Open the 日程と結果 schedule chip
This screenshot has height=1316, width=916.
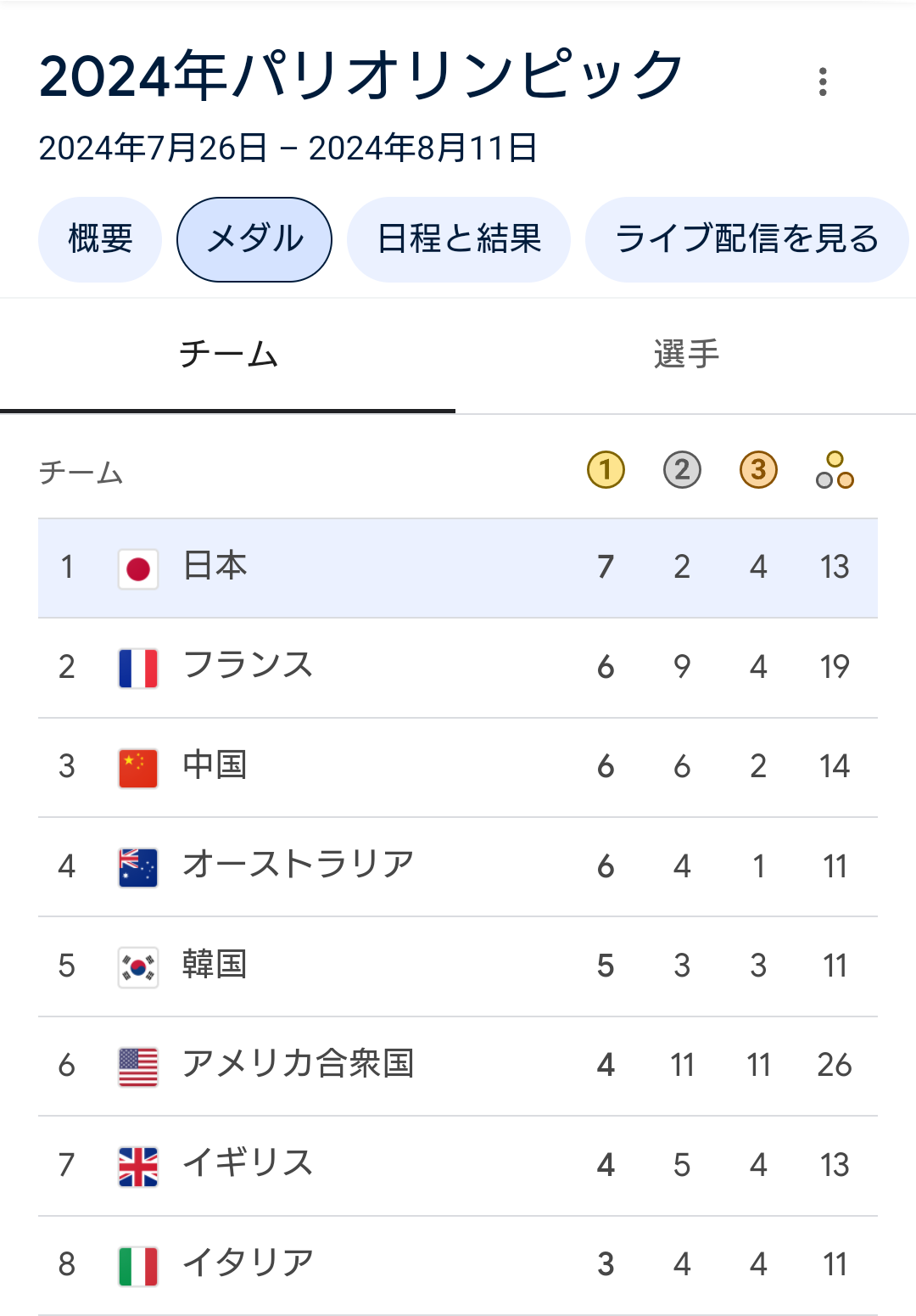pos(459,239)
